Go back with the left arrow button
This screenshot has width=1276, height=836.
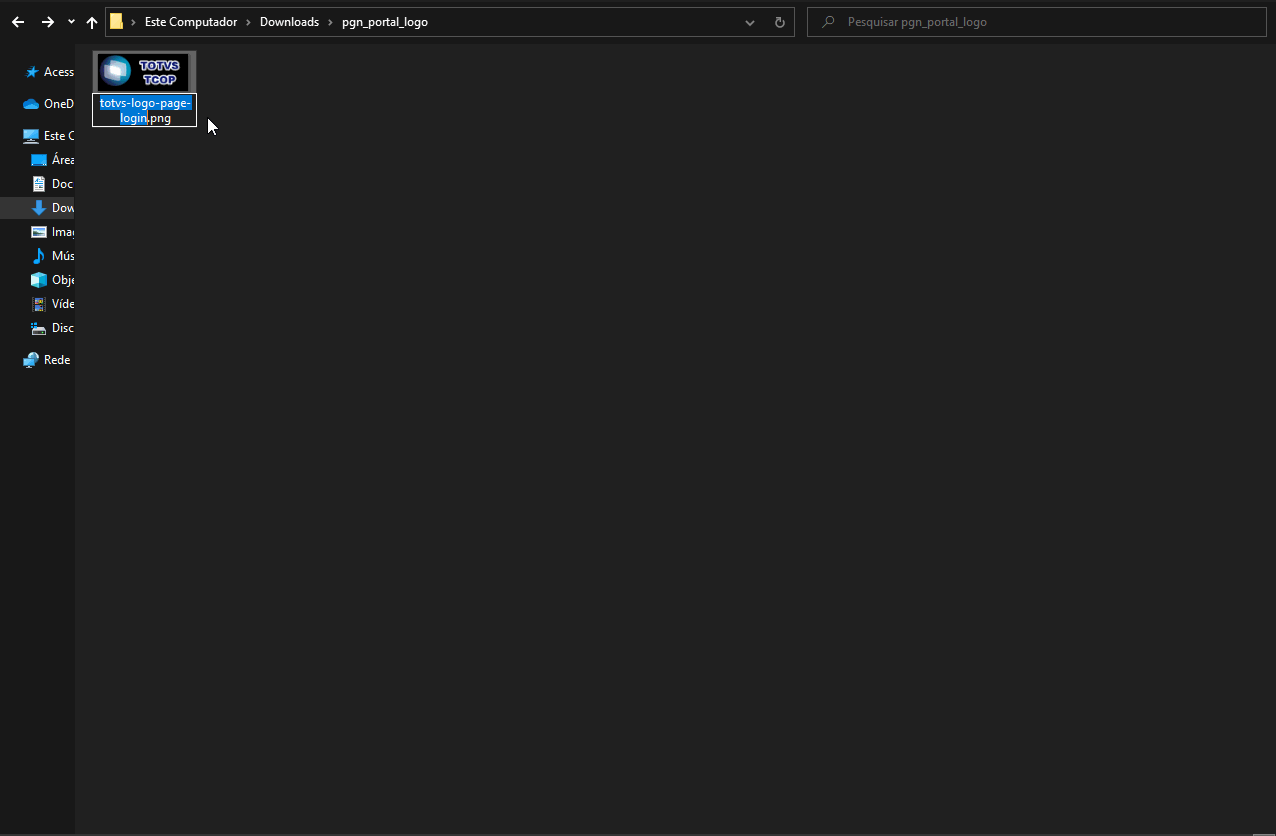click(x=18, y=22)
